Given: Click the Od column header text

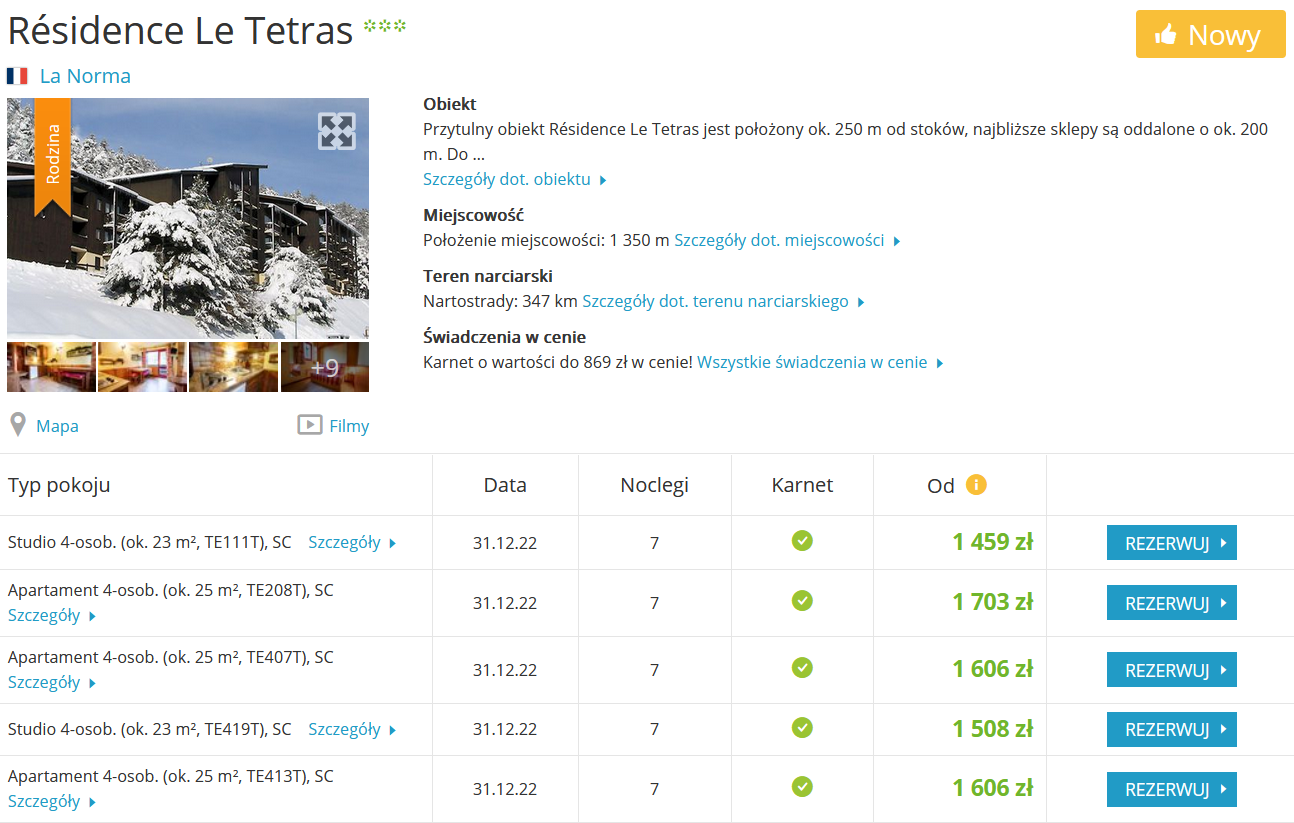Looking at the screenshot, I should pyautogui.click(x=941, y=486).
